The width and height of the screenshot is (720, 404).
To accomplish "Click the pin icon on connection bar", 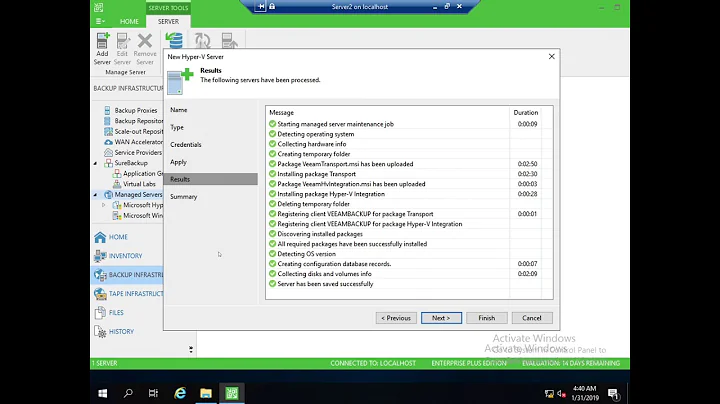I will pos(260,6).
